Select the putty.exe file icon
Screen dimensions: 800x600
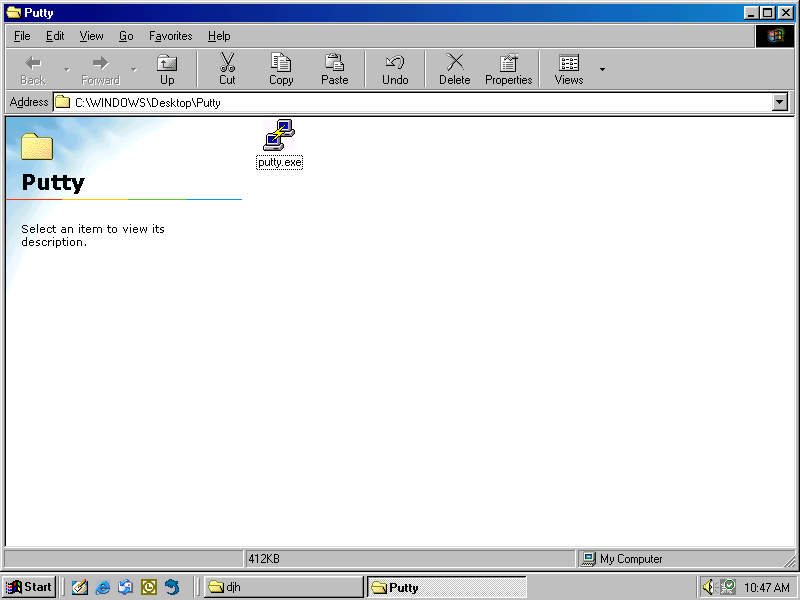click(279, 135)
